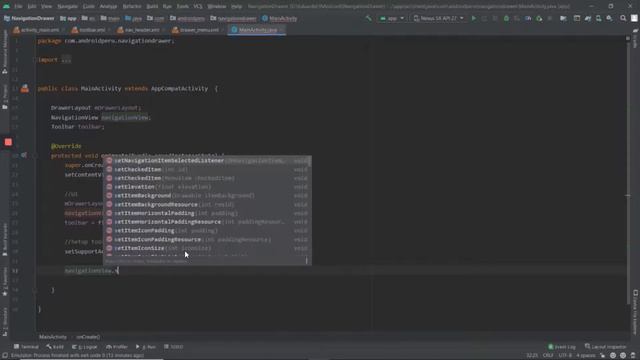Viewport: 640px width, 360px height.
Task: Click the onCreate override gutter icon
Action: pos(24,155)
